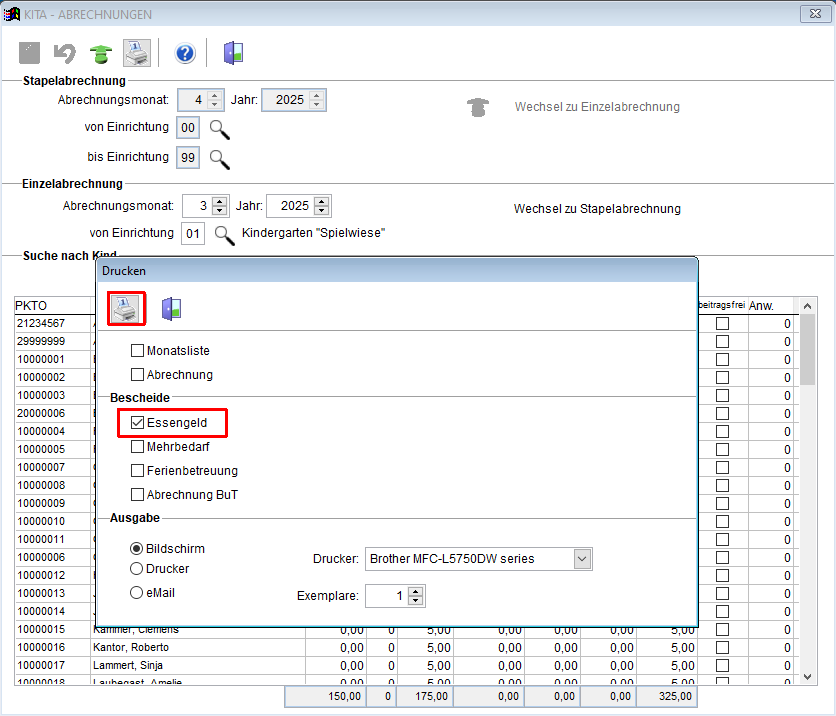Increase the Stapelabrechnung Jahr value
This screenshot has width=836, height=716.
pyautogui.click(x=317, y=95)
